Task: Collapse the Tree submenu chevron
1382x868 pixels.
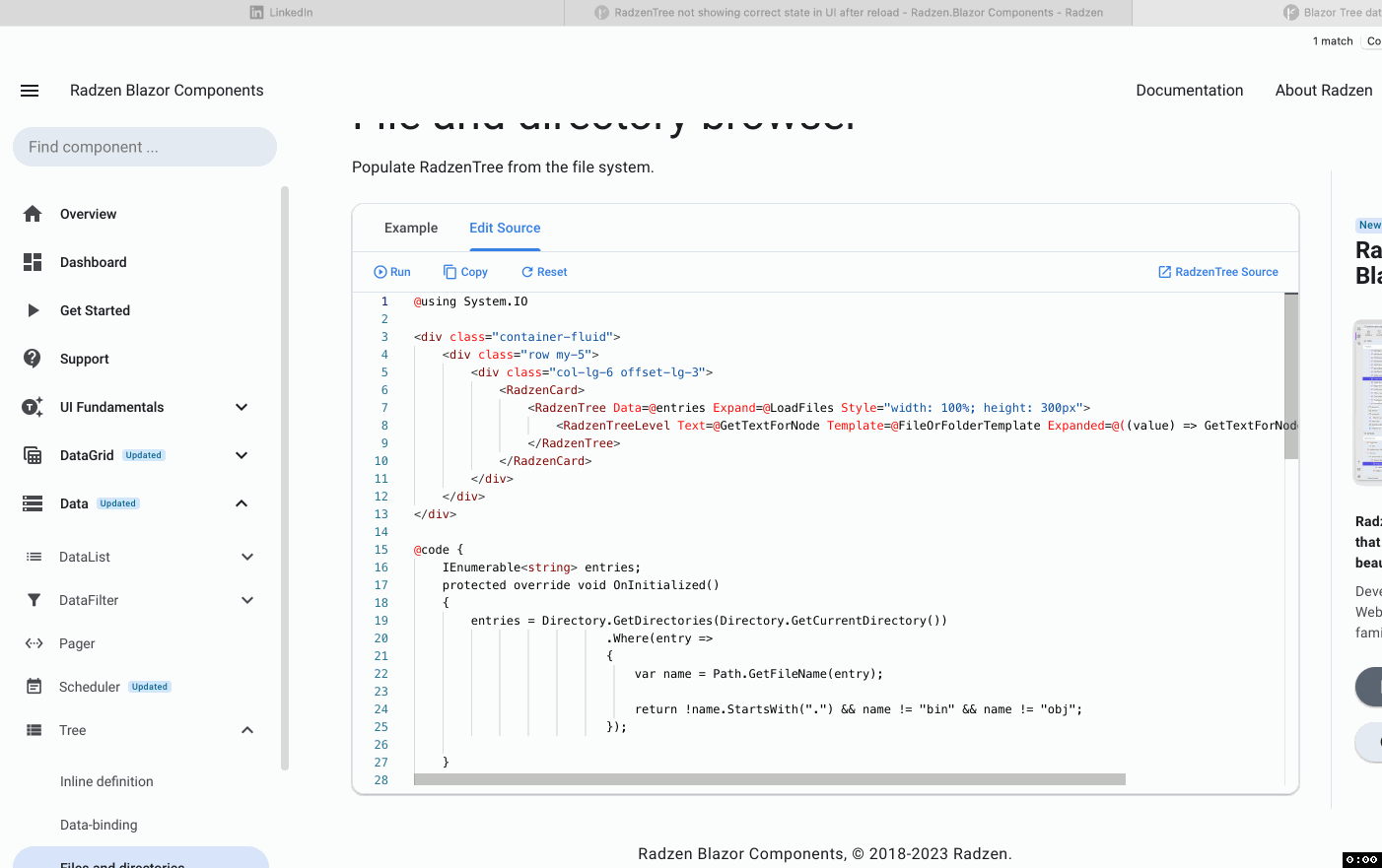Action: coord(247,730)
